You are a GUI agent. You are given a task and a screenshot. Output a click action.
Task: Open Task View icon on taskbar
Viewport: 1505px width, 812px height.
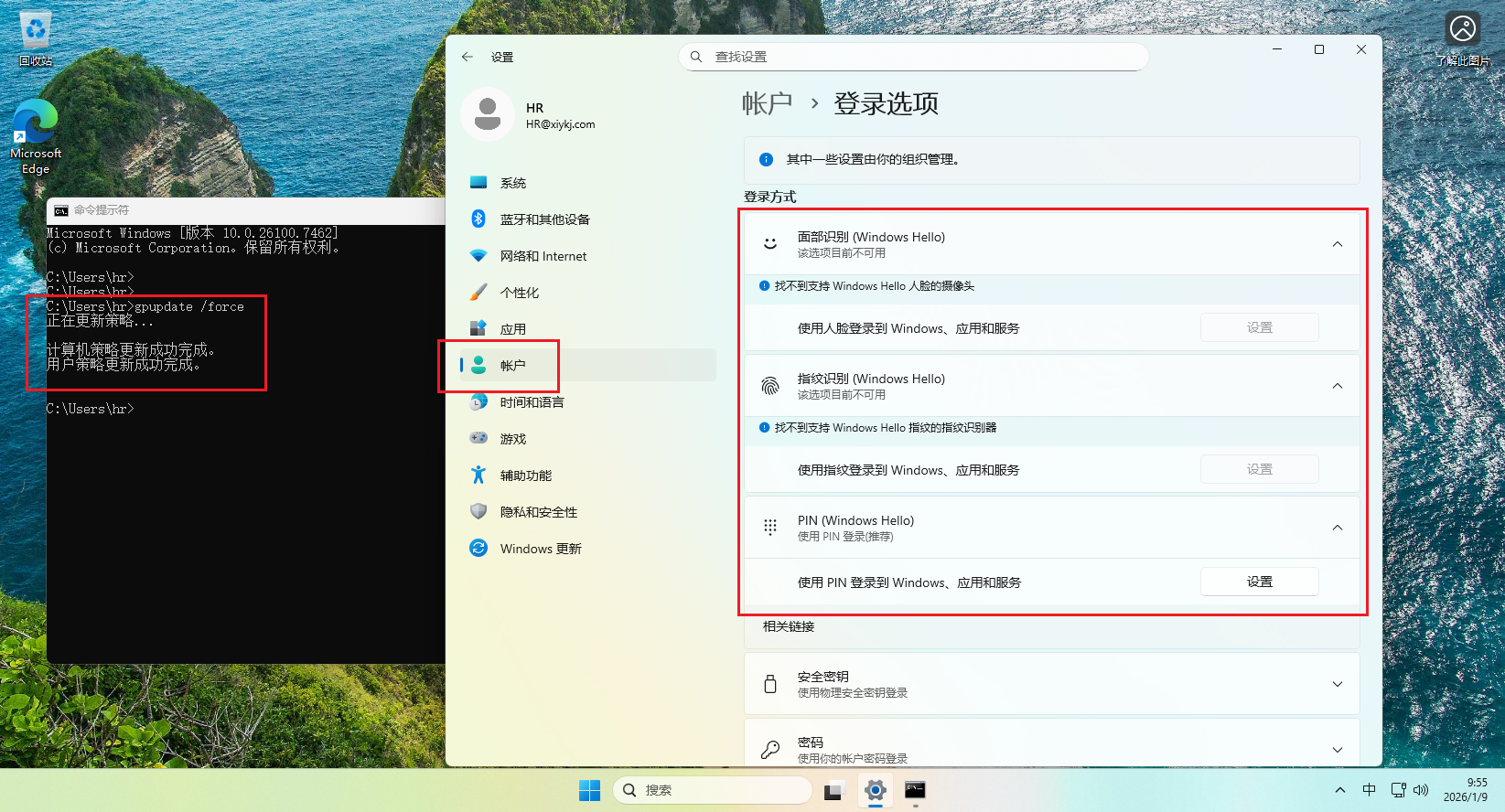coord(833,791)
